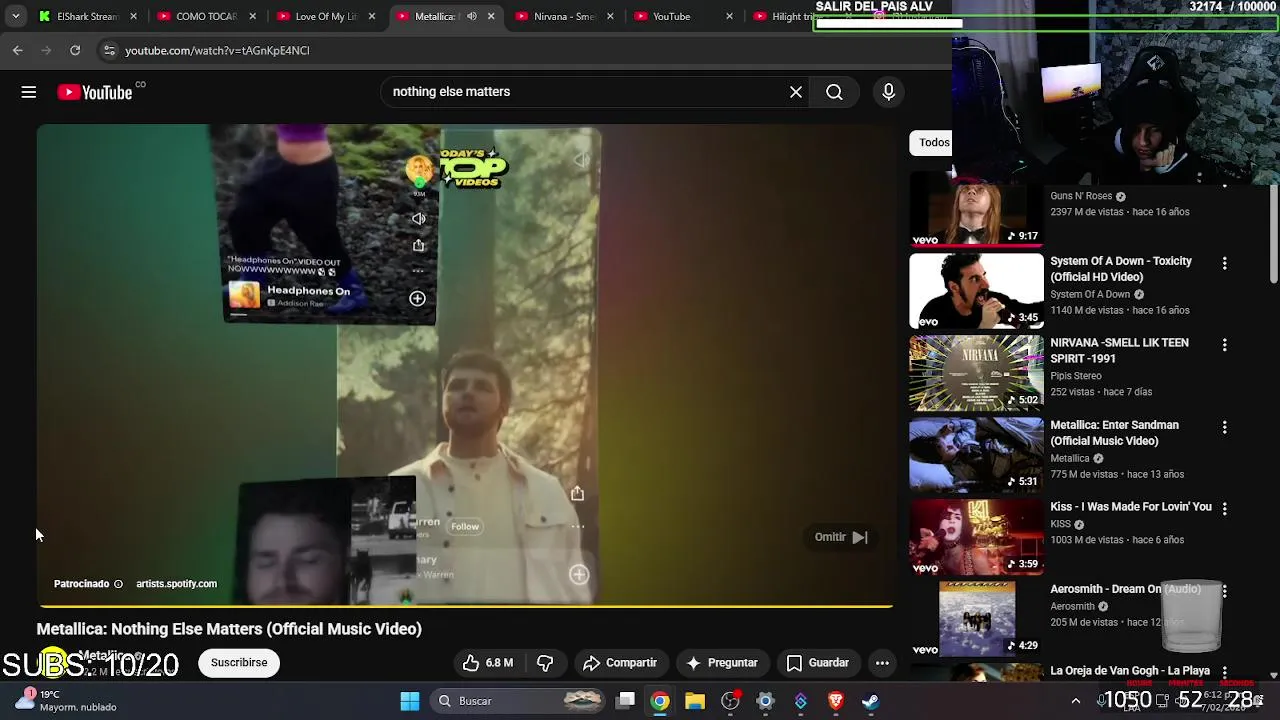Save the video with Guardar

[818, 663]
